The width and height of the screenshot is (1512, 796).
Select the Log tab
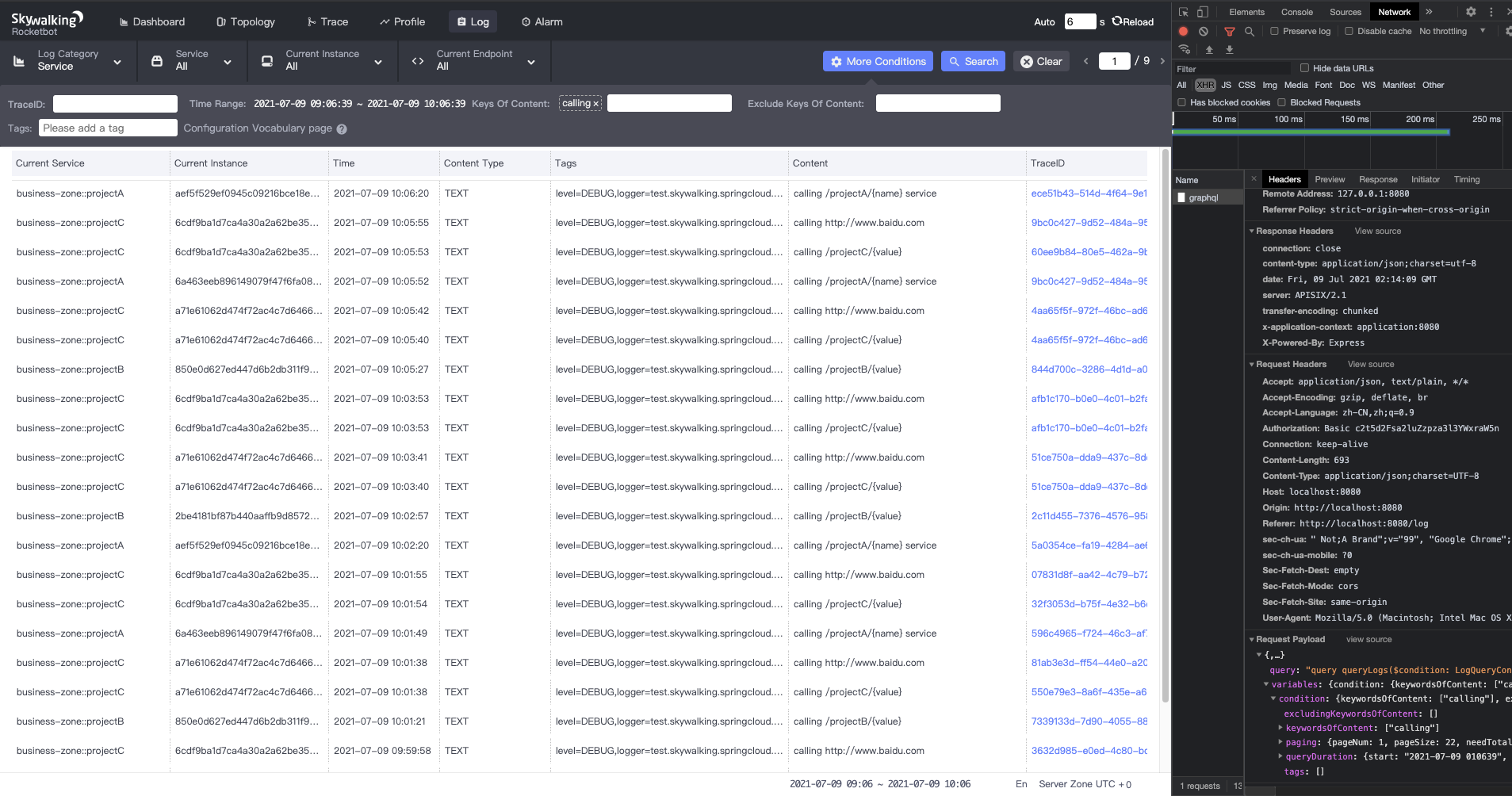click(x=473, y=22)
